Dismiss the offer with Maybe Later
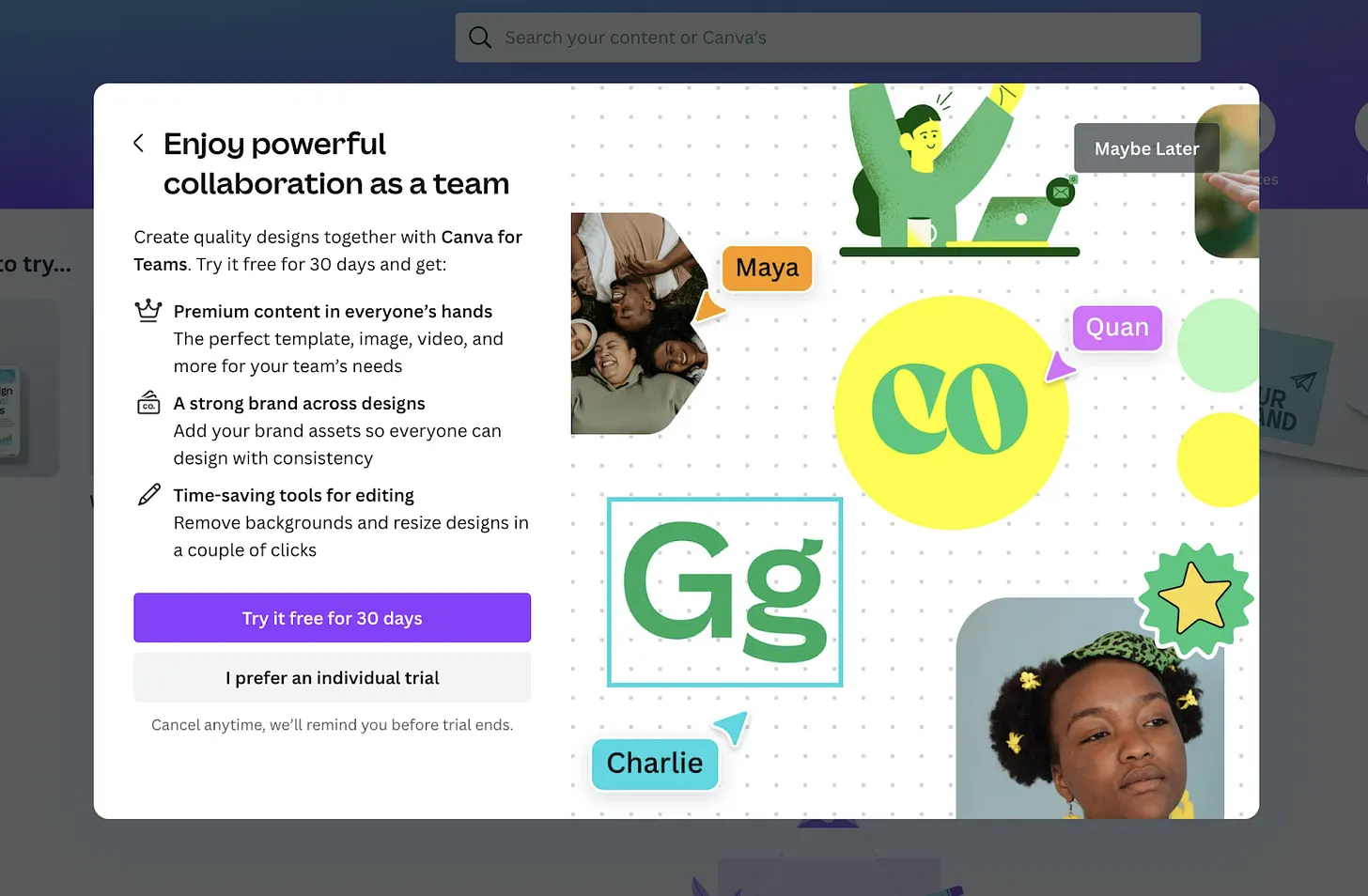This screenshot has width=1368, height=896. tap(1146, 148)
